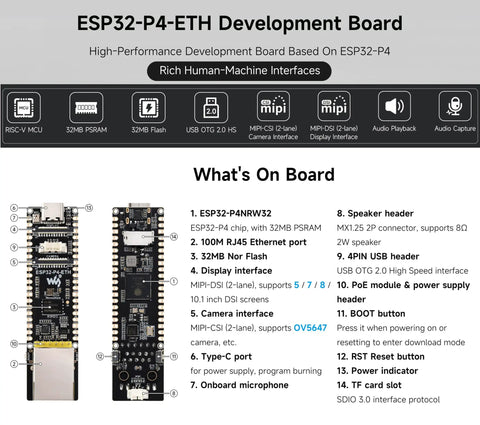This screenshot has height=425, width=480.
Task: Click the Audio Playback speaker icon
Action: coord(394,106)
